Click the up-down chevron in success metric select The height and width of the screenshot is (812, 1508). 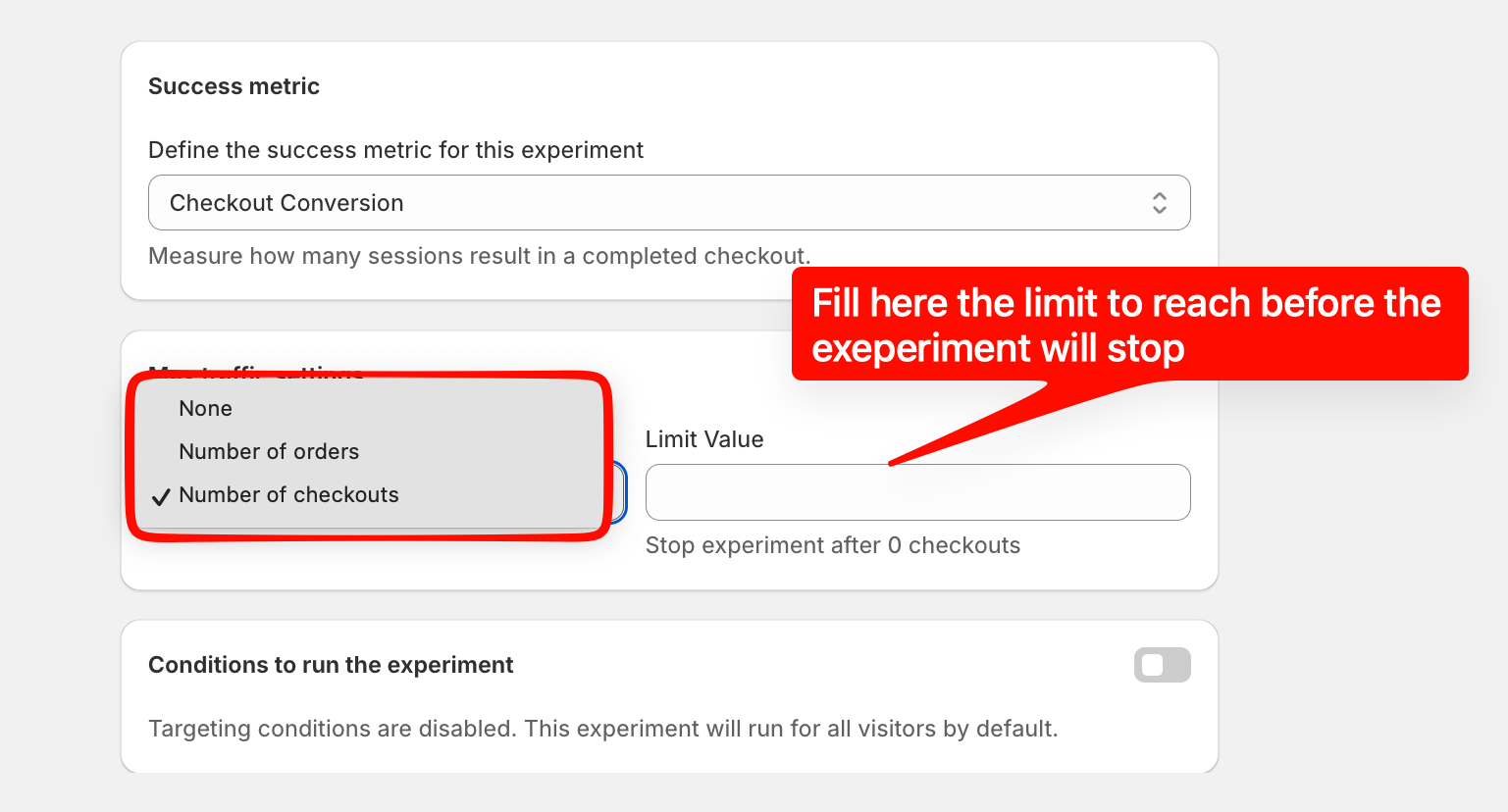click(1159, 203)
